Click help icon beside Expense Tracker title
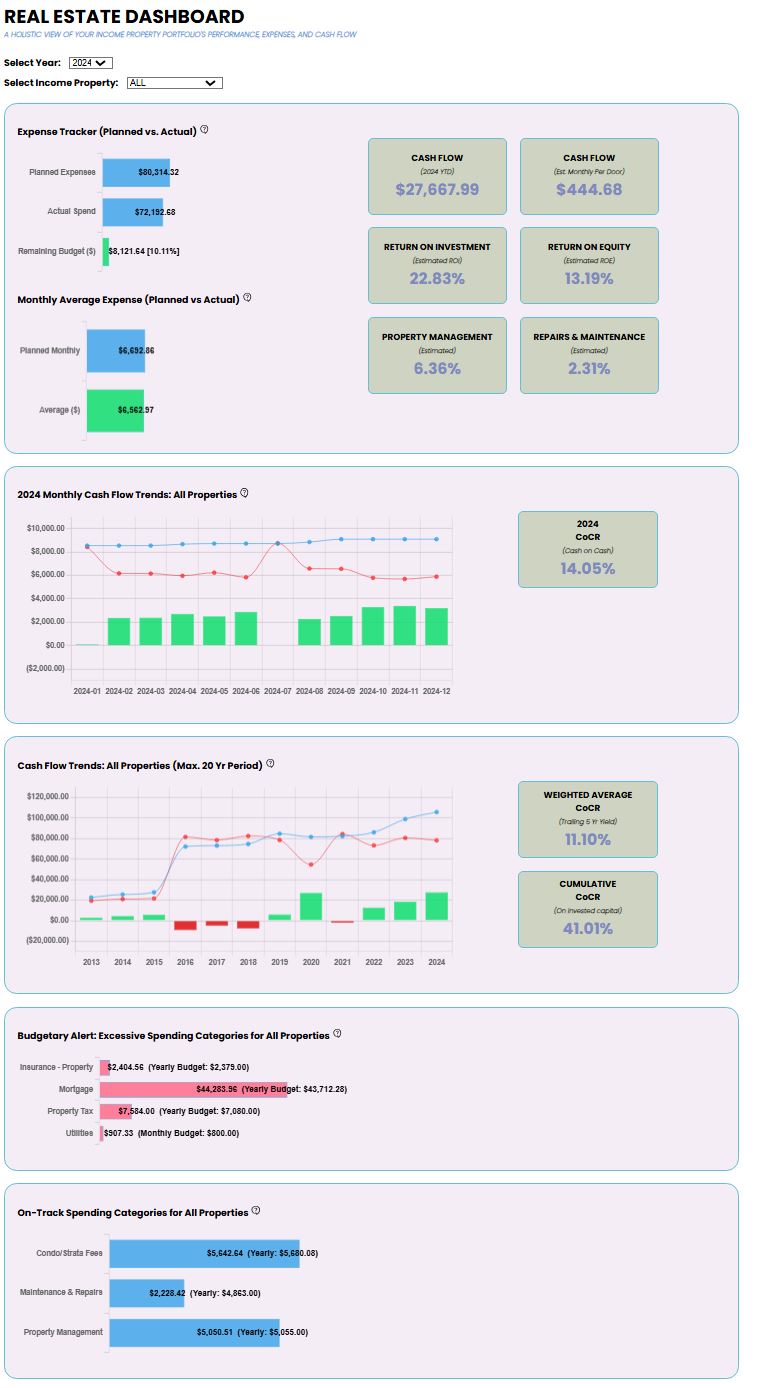The image size is (766, 1388). tap(204, 130)
